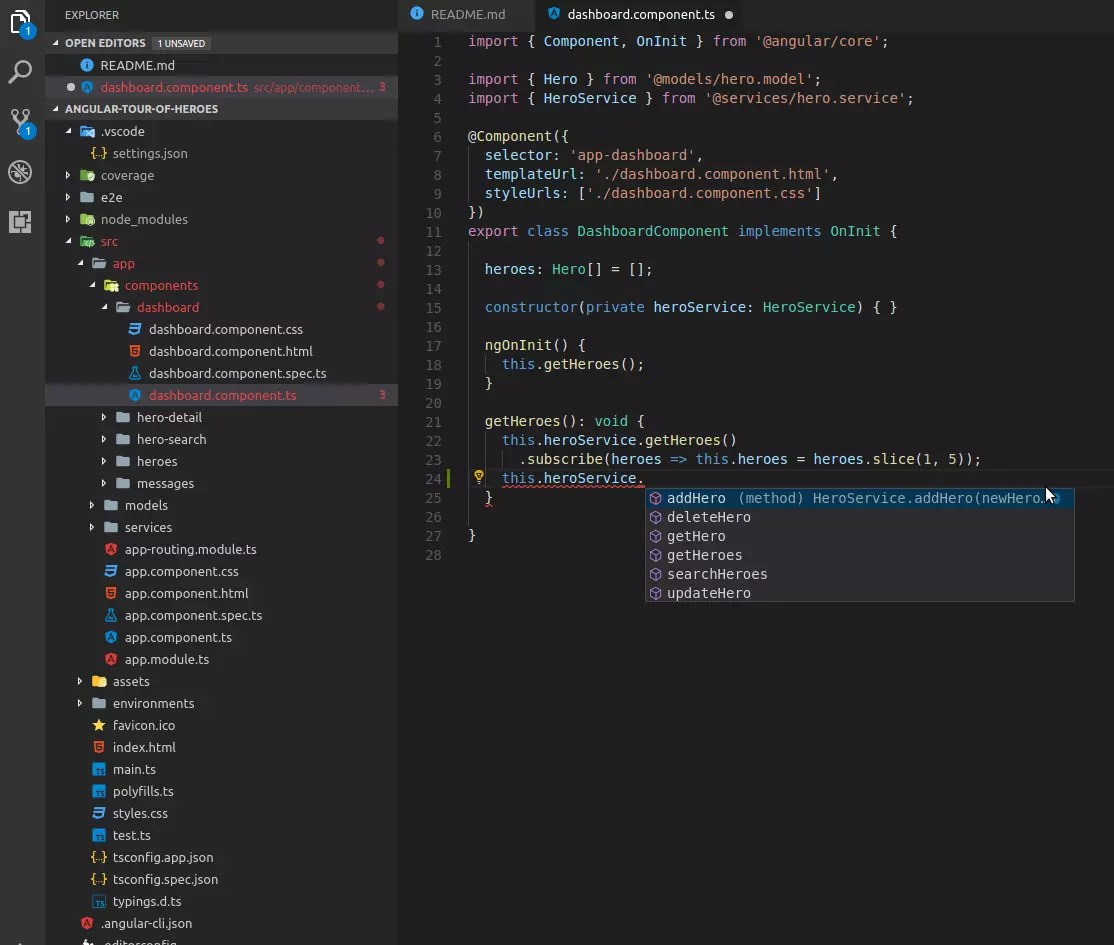Click the CSS icon beside styles.css

[99, 813]
